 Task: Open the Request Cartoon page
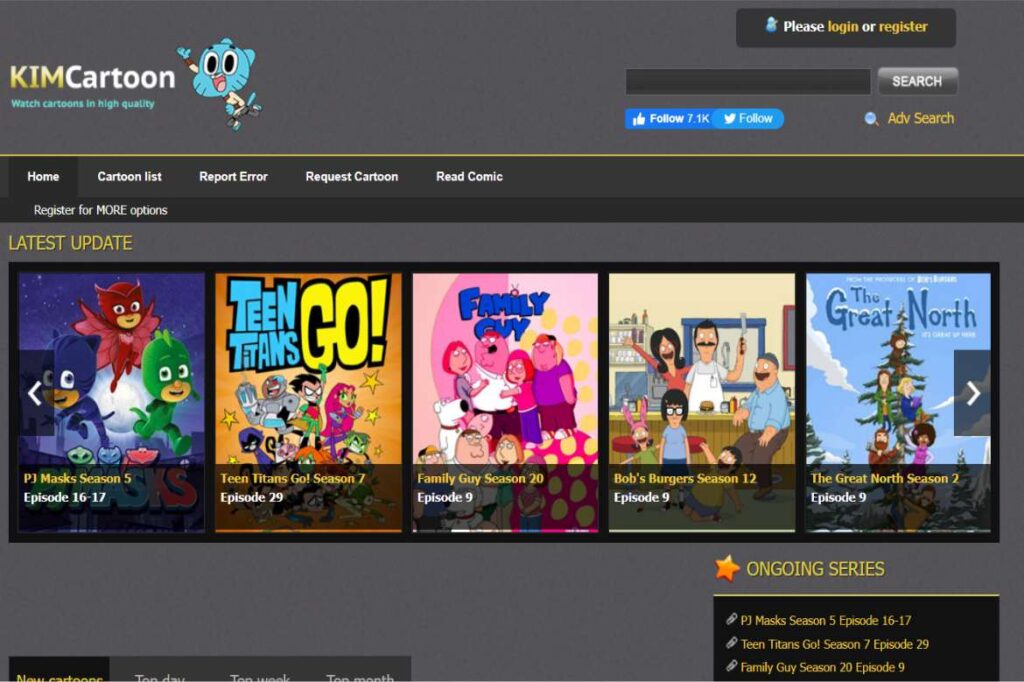[x=351, y=176]
